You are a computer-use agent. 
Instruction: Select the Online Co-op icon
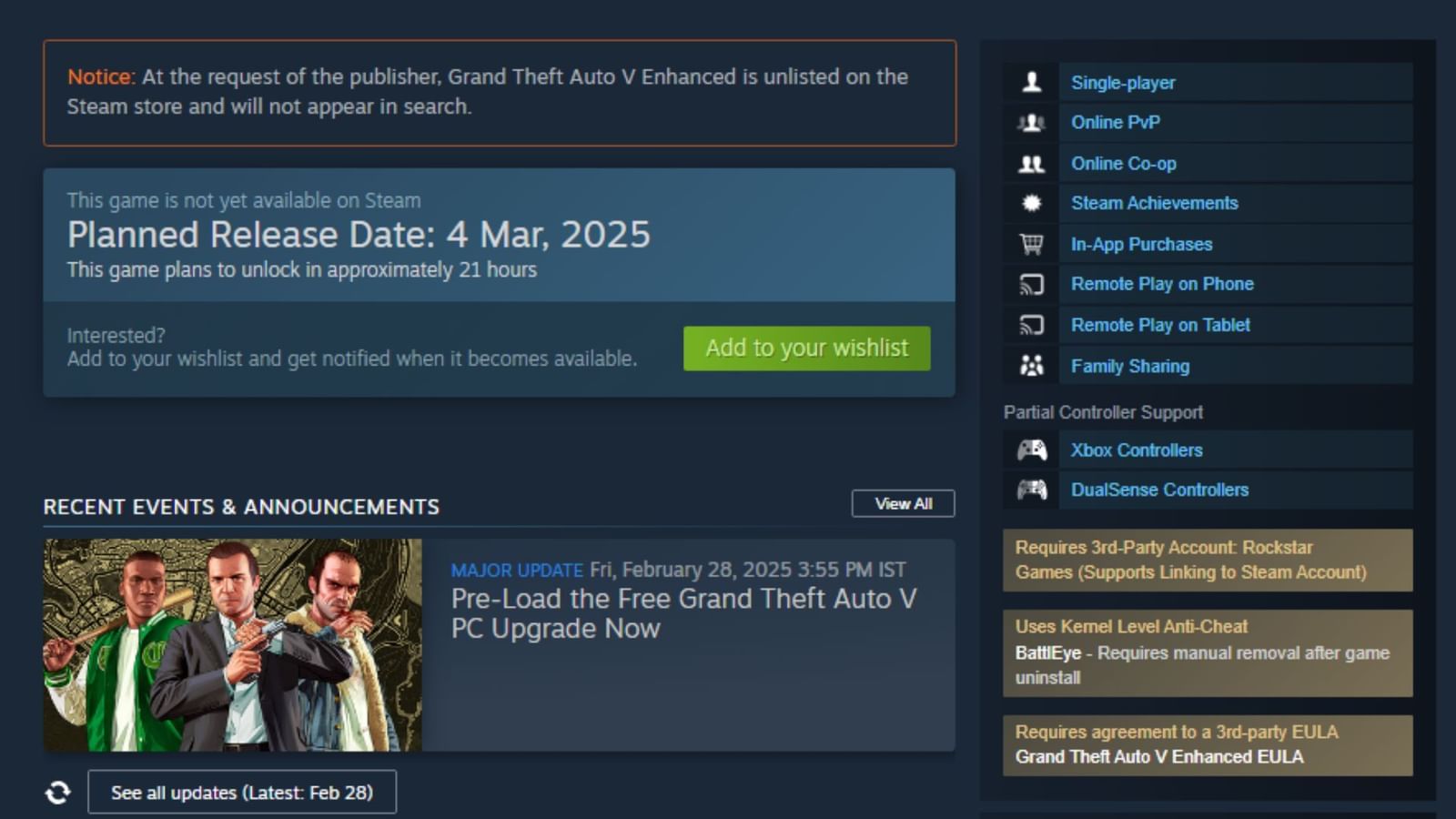tap(1032, 163)
